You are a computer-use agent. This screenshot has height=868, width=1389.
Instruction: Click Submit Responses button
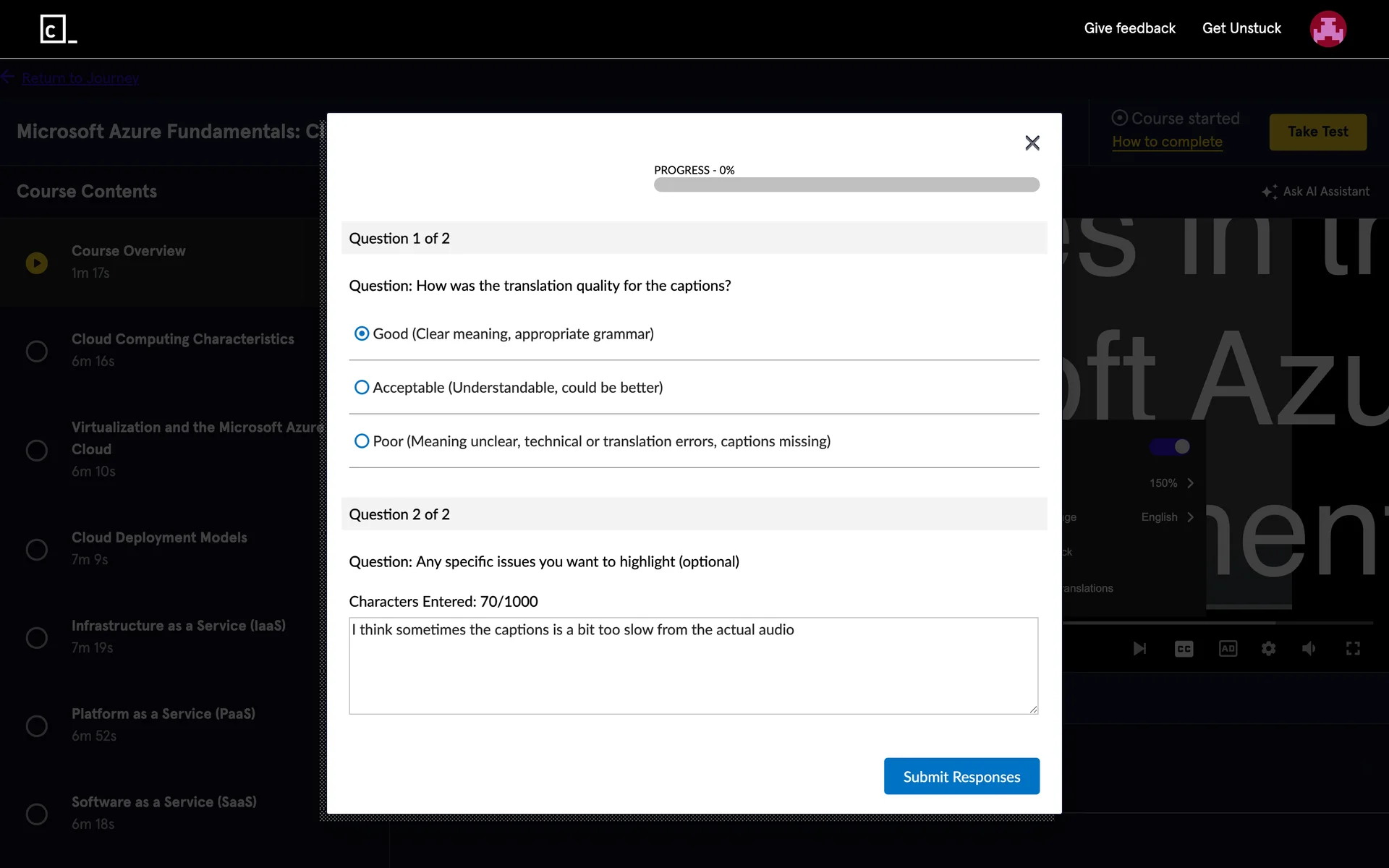point(961,776)
